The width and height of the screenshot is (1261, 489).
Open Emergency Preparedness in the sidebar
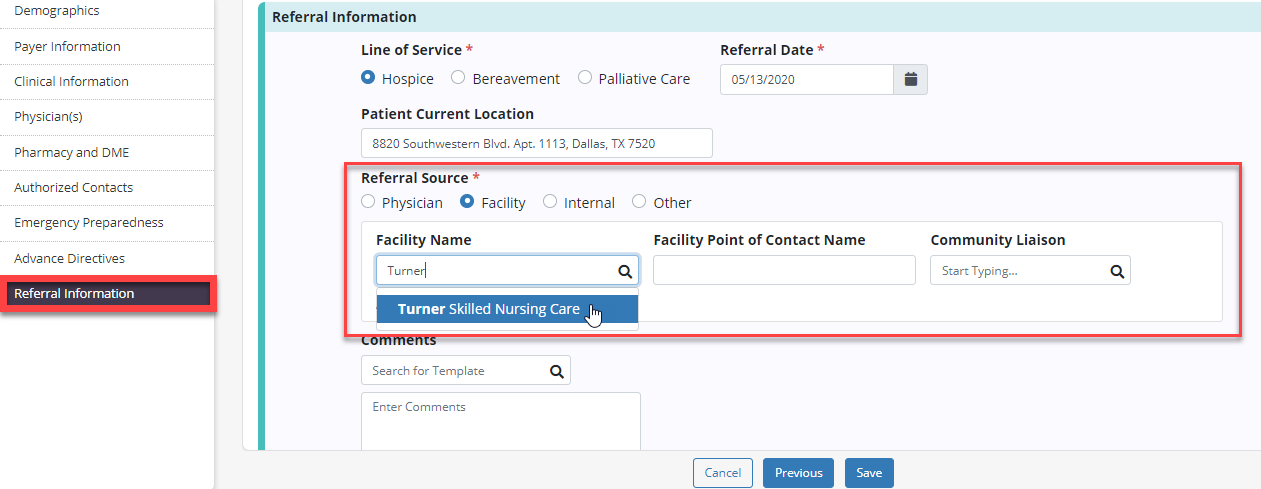tap(88, 223)
